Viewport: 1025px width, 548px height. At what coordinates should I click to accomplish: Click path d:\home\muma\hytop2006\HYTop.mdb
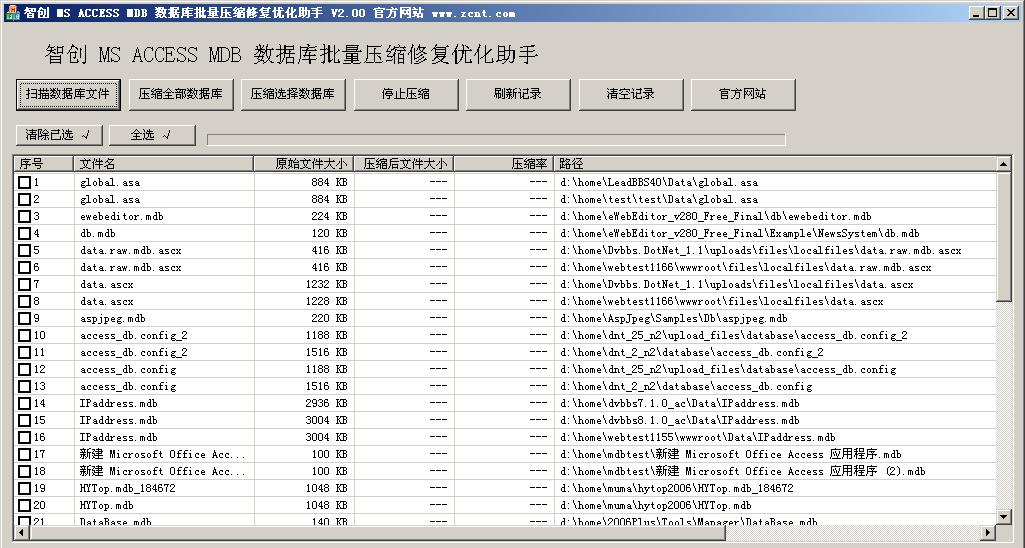[x=656, y=505]
